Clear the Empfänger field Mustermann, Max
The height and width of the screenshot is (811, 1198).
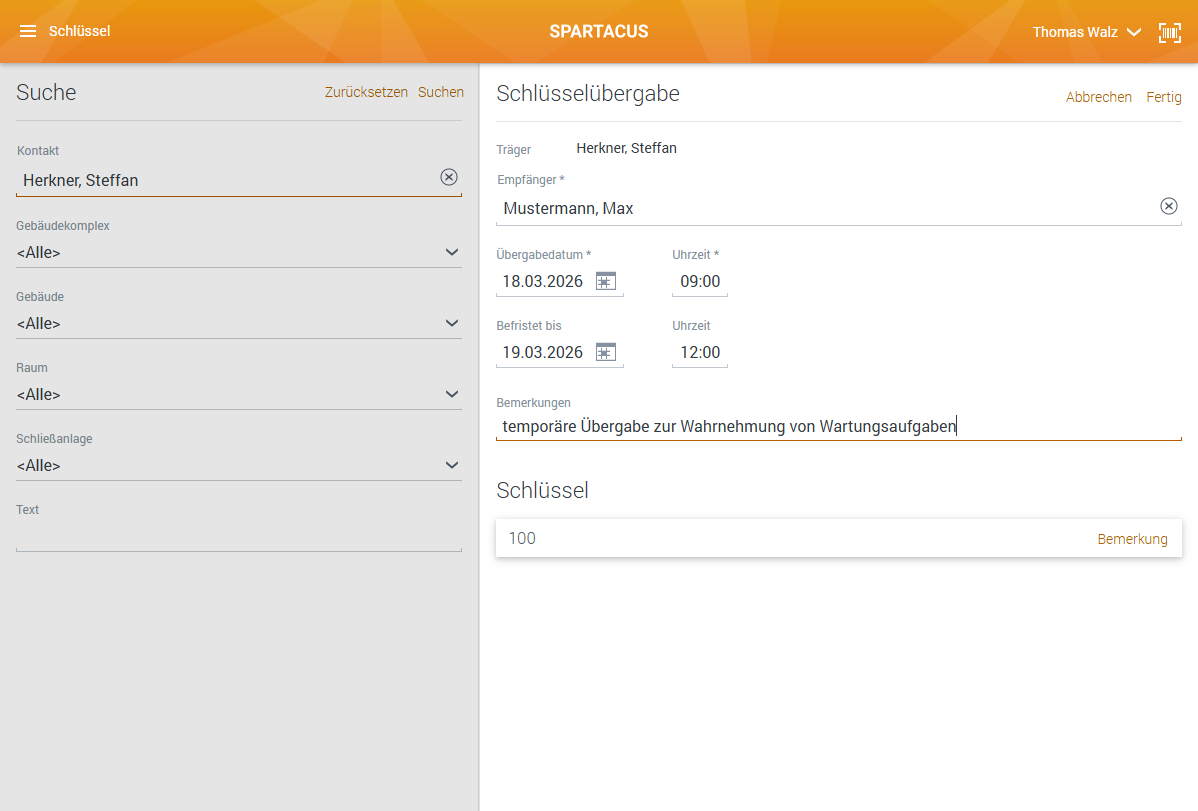point(1168,206)
